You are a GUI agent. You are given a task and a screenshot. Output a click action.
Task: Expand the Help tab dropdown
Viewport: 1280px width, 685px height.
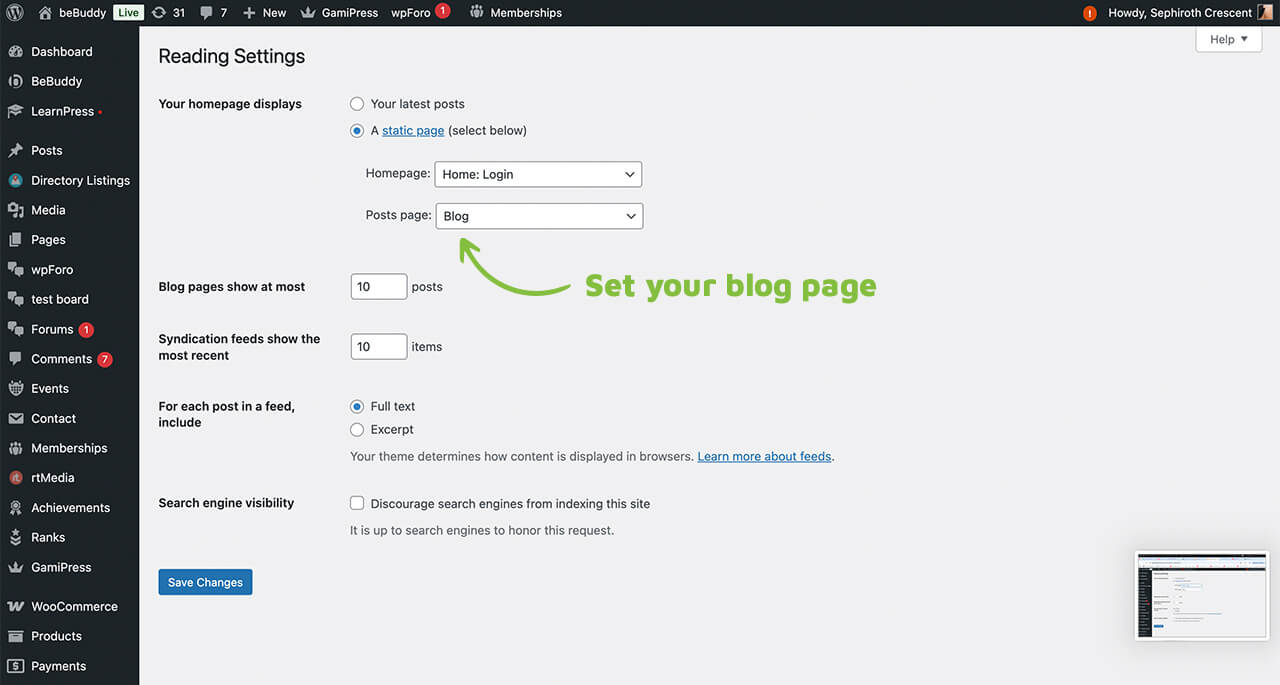tap(1228, 39)
